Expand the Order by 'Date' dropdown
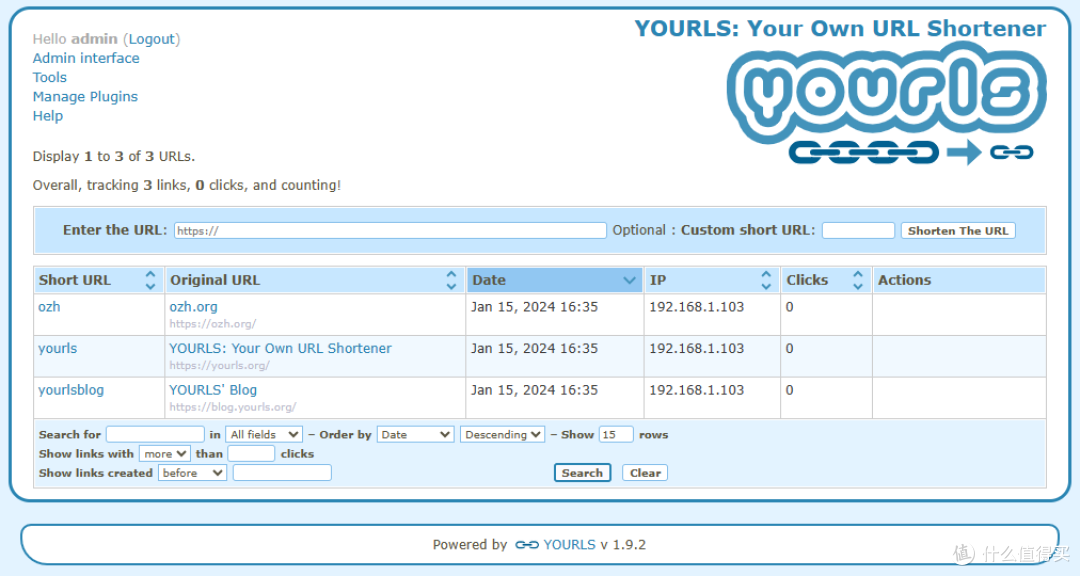1080x576 pixels. point(416,435)
